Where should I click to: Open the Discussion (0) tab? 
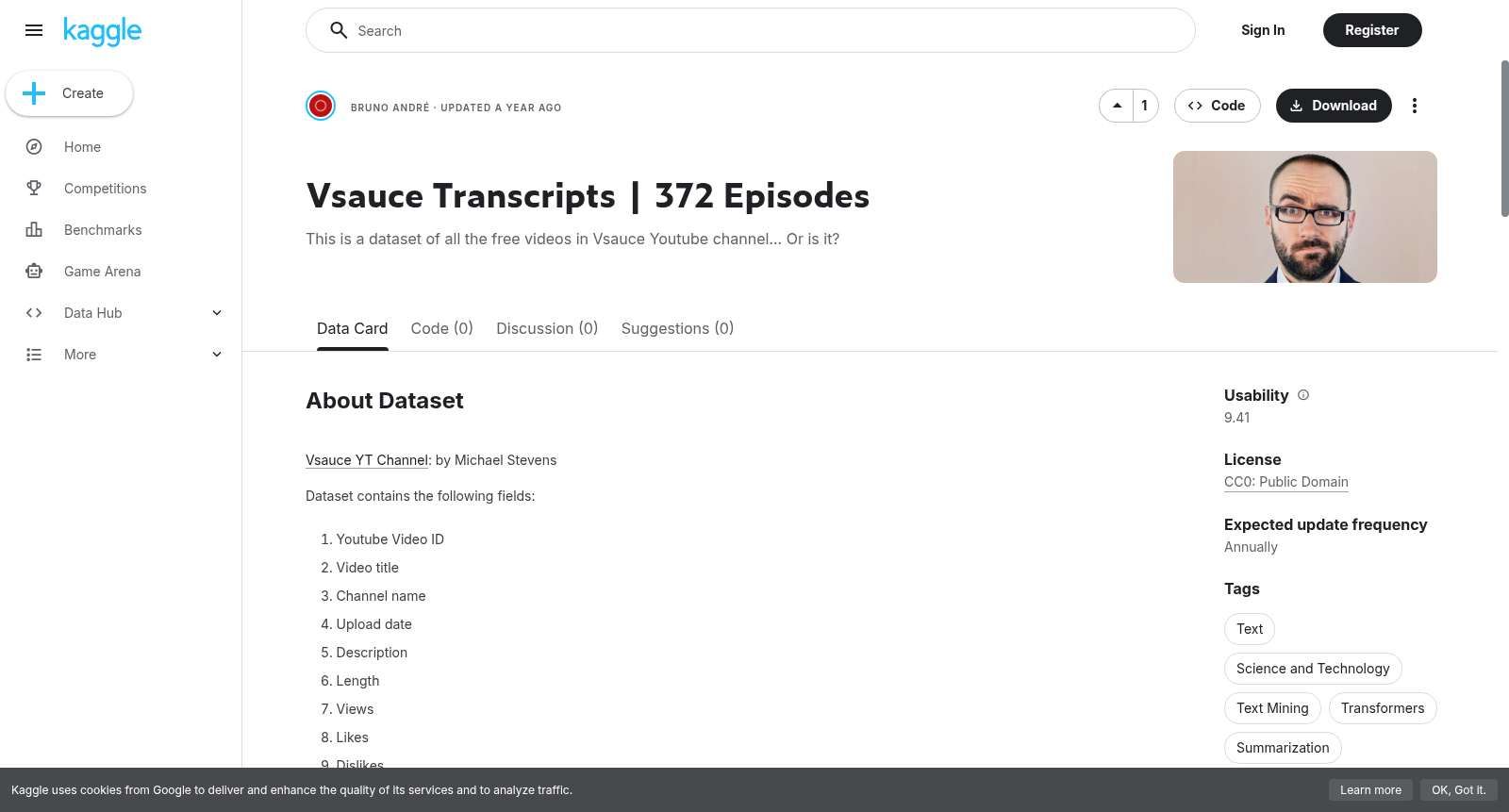[x=547, y=328]
